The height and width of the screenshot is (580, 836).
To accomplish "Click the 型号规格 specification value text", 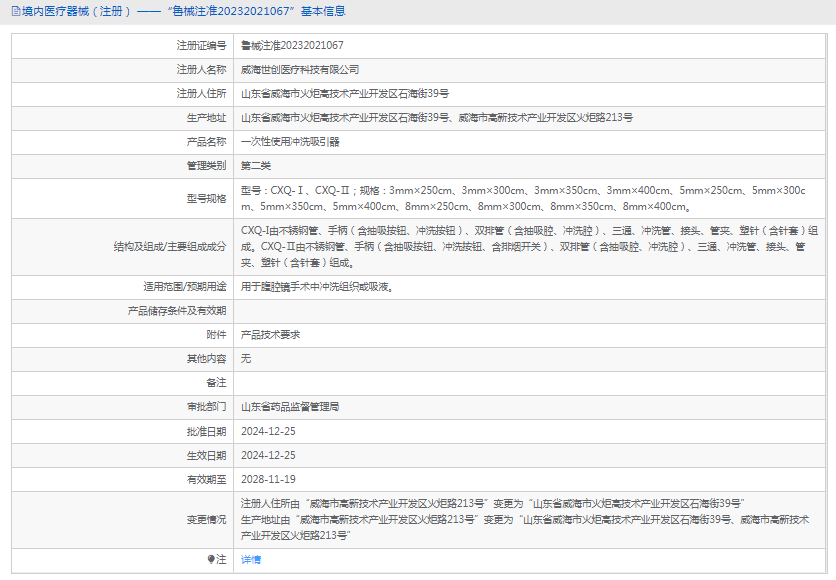I will 523,198.
